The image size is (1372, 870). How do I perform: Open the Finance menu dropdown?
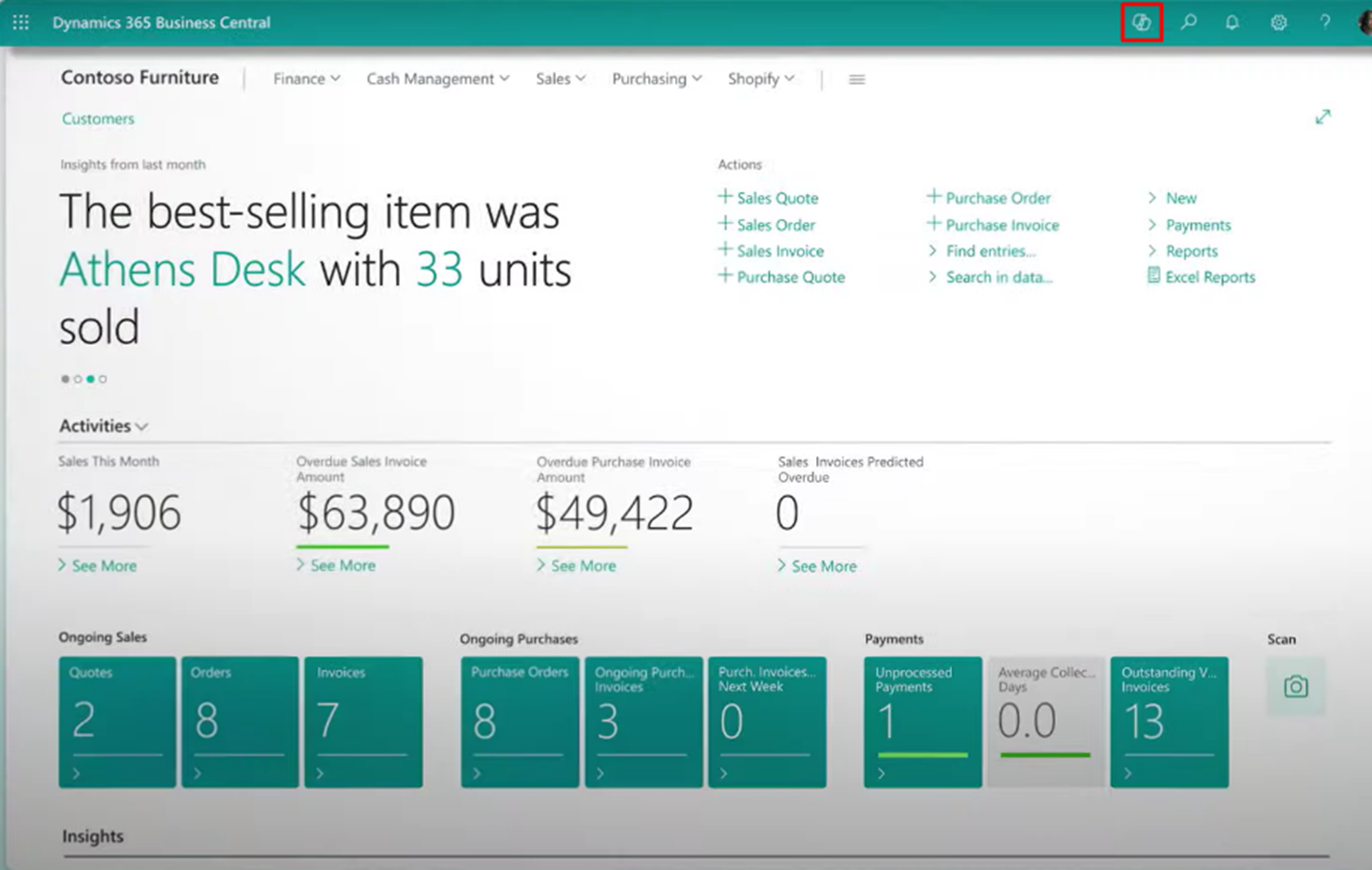(306, 79)
